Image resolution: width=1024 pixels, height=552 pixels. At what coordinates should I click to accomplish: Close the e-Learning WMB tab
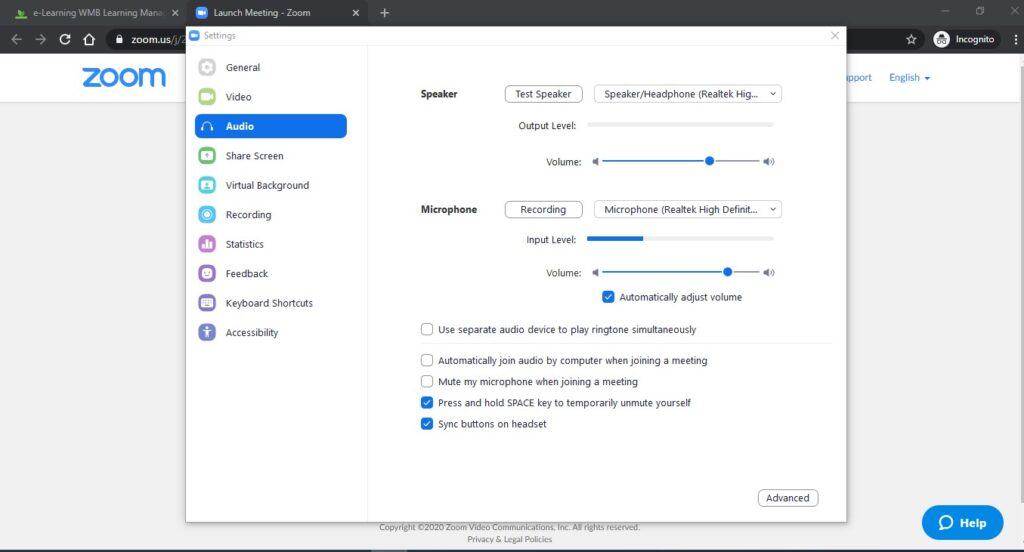tap(175, 12)
